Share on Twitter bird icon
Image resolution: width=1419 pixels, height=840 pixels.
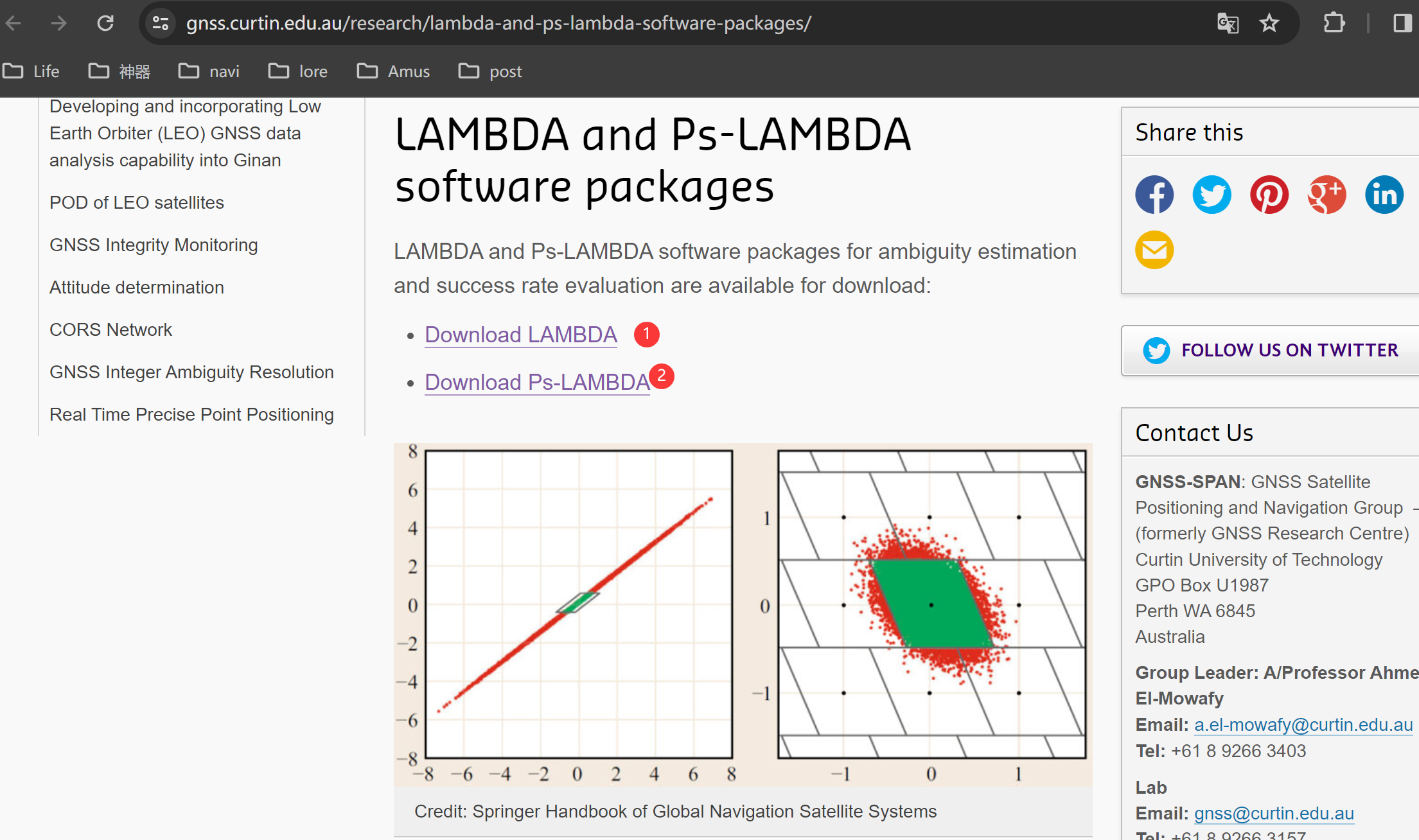click(1212, 195)
